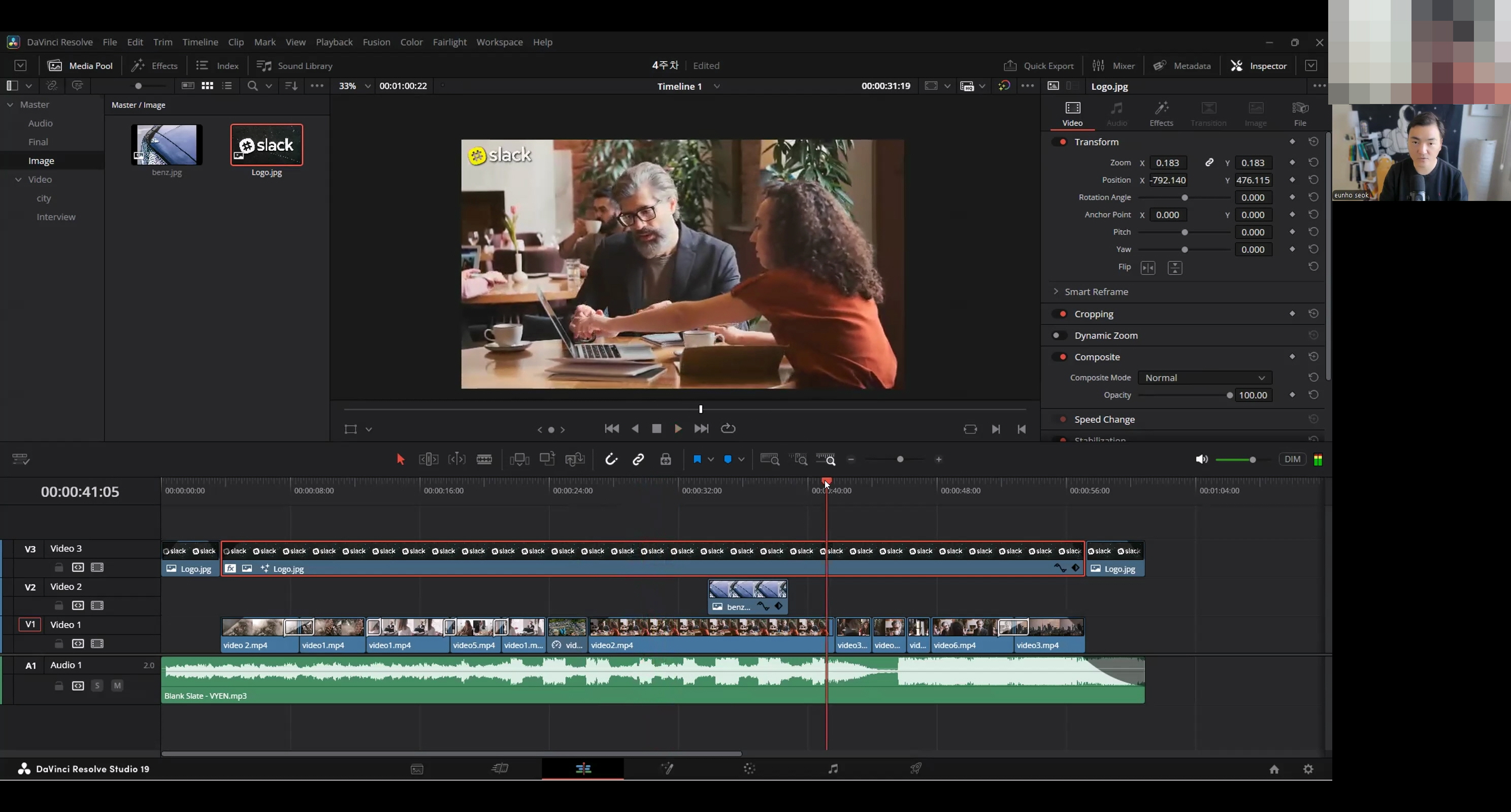Mute the Audio 1 track M button
Image resolution: width=1511 pixels, height=812 pixels.
tap(117, 685)
